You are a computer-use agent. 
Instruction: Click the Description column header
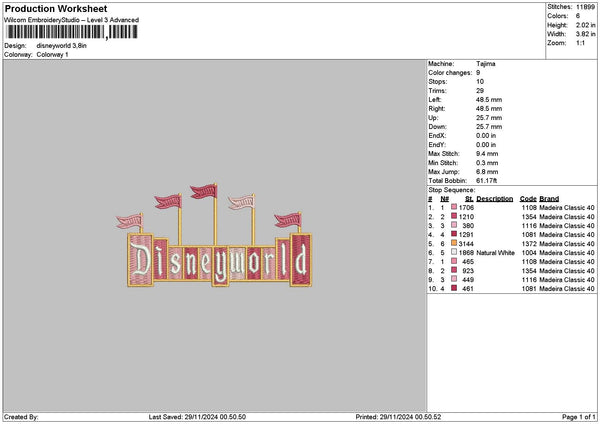(x=494, y=199)
